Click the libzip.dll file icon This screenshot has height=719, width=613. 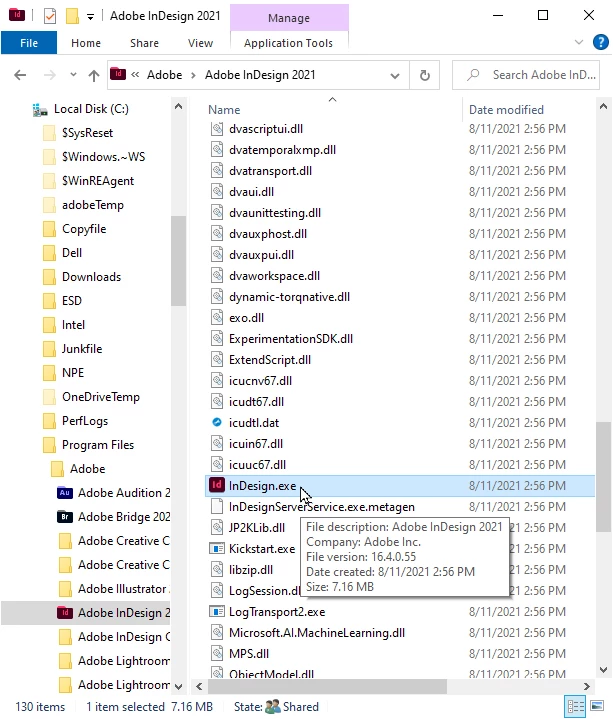pyautogui.click(x=217, y=569)
